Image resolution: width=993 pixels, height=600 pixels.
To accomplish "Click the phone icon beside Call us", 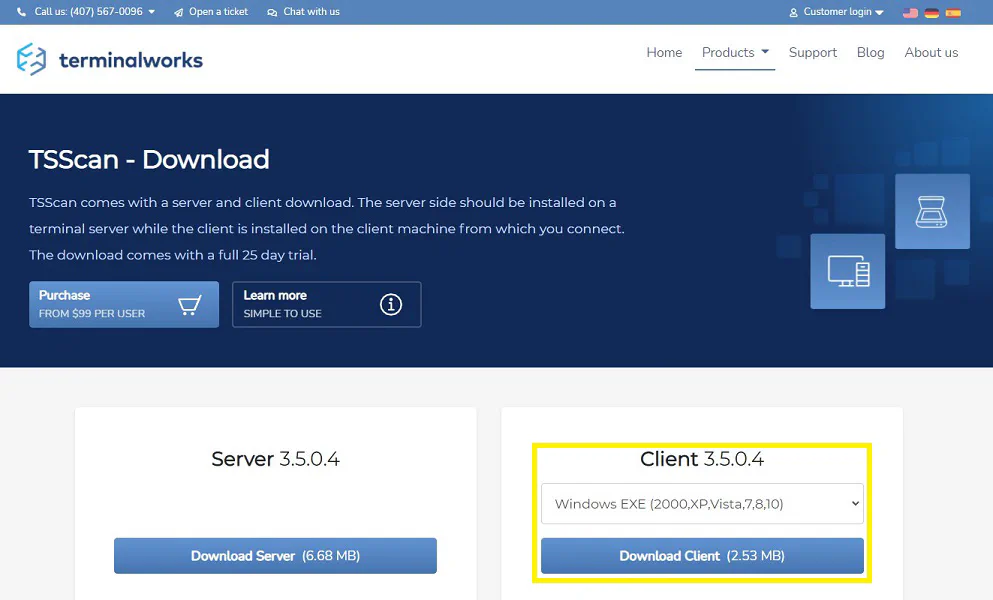I will (x=22, y=12).
